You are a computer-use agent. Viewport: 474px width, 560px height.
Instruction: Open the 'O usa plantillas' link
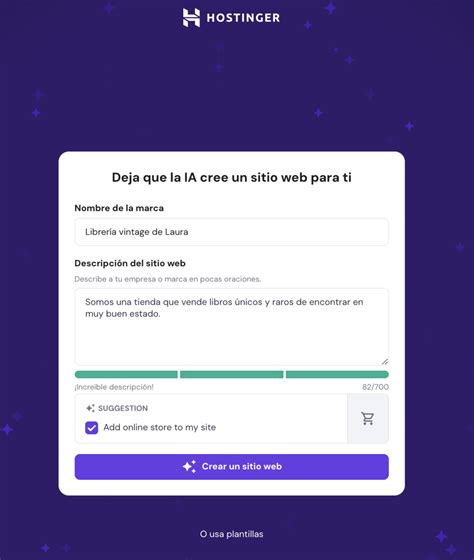pyautogui.click(x=231, y=534)
